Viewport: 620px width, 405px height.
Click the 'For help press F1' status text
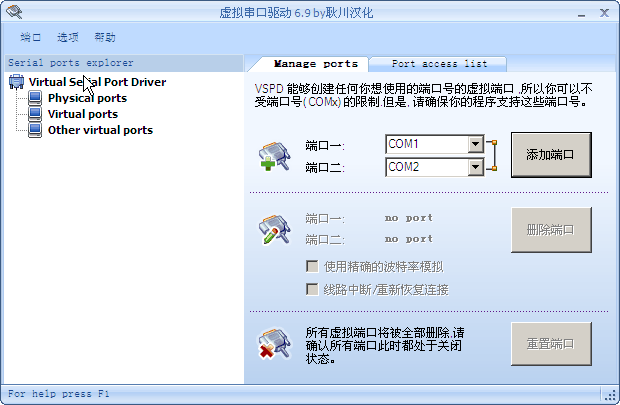click(59, 394)
